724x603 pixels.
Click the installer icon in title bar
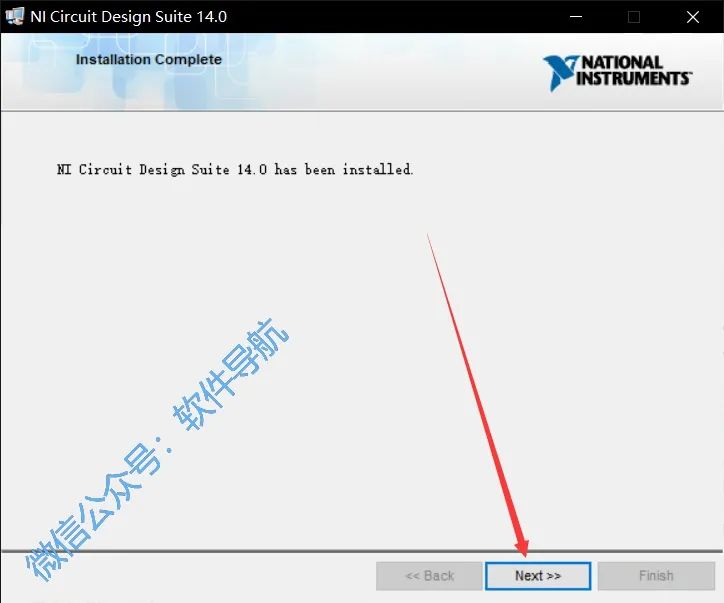14,17
